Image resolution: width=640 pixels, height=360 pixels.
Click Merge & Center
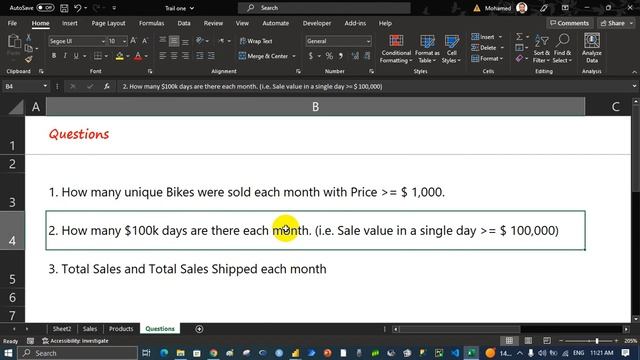click(263, 56)
